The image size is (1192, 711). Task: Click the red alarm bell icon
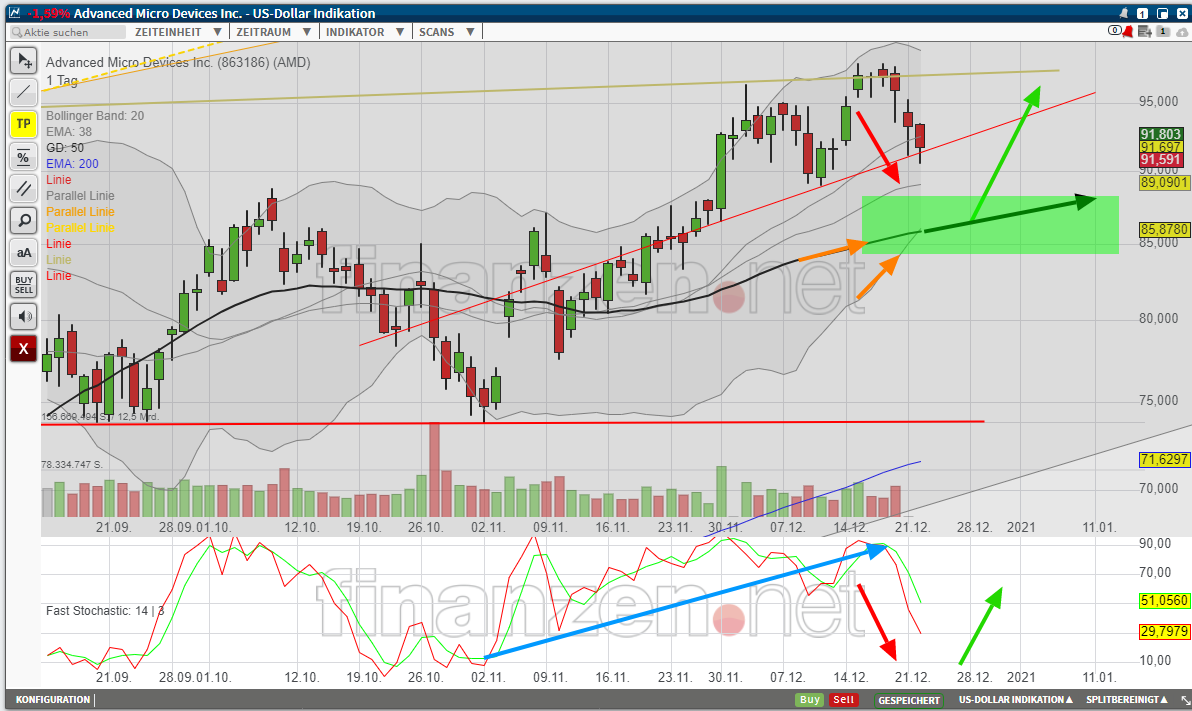tap(1128, 31)
